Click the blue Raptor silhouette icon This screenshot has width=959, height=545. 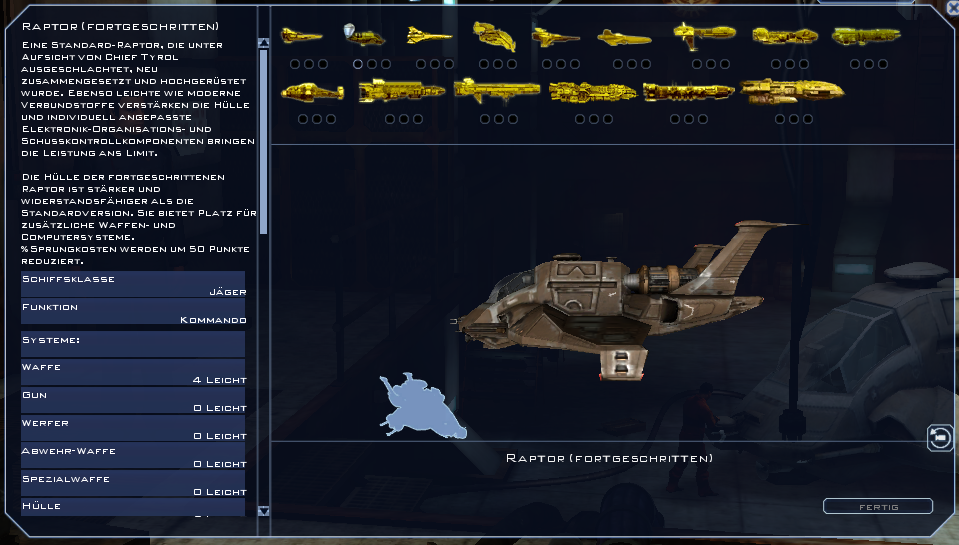click(423, 406)
